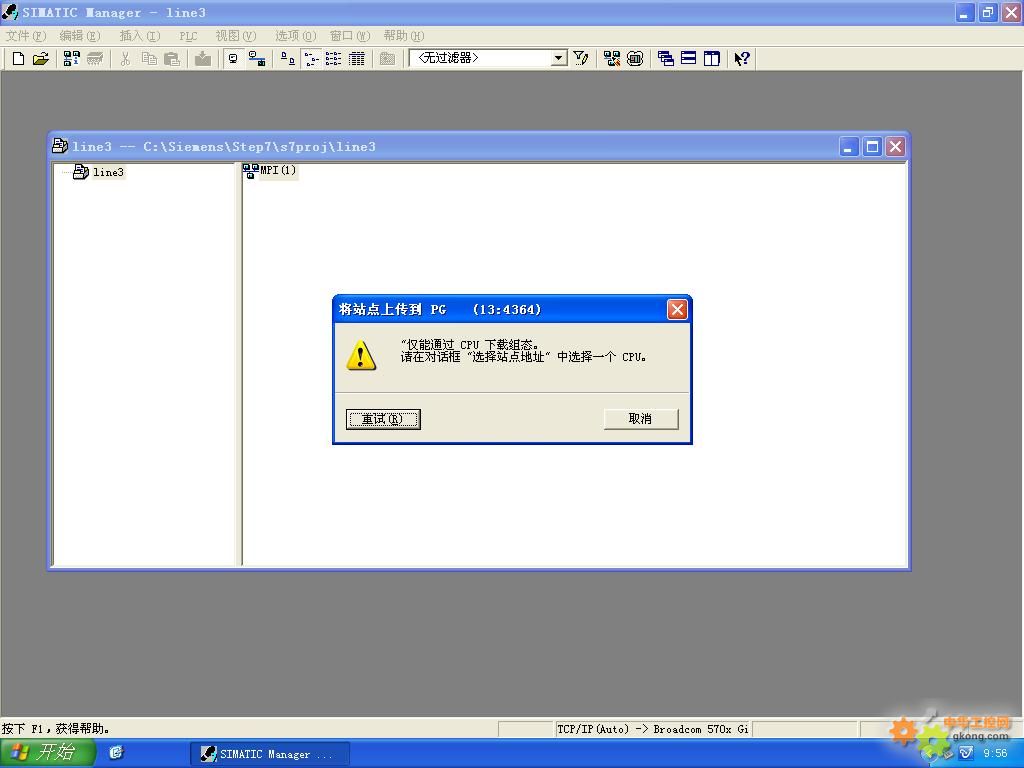This screenshot has height=768, width=1024.
Task: Close the 将站点上传到 PG dialog
Action: (x=677, y=309)
